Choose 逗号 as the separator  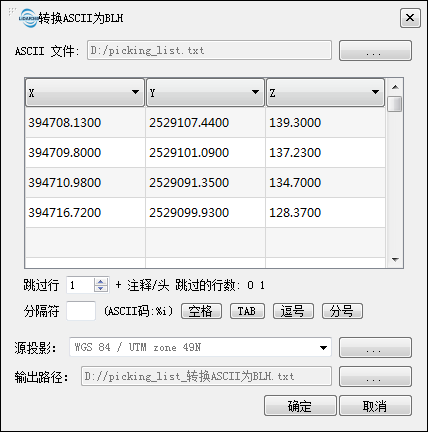(x=293, y=311)
